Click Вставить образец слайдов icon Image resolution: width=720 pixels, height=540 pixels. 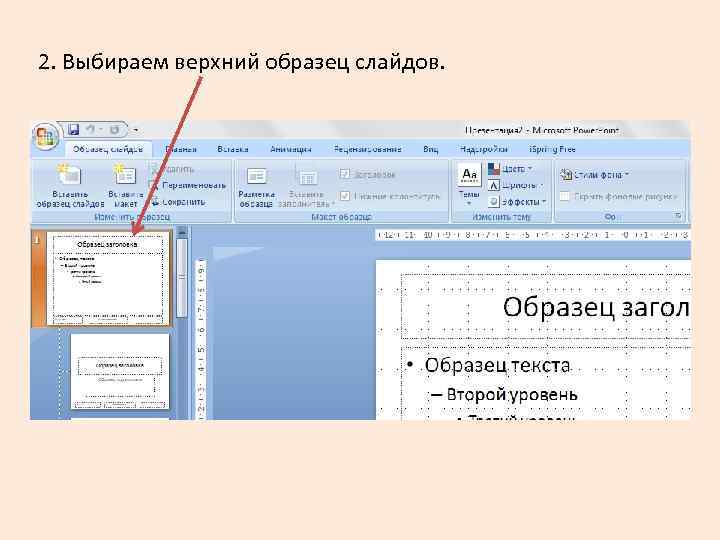coord(70,186)
